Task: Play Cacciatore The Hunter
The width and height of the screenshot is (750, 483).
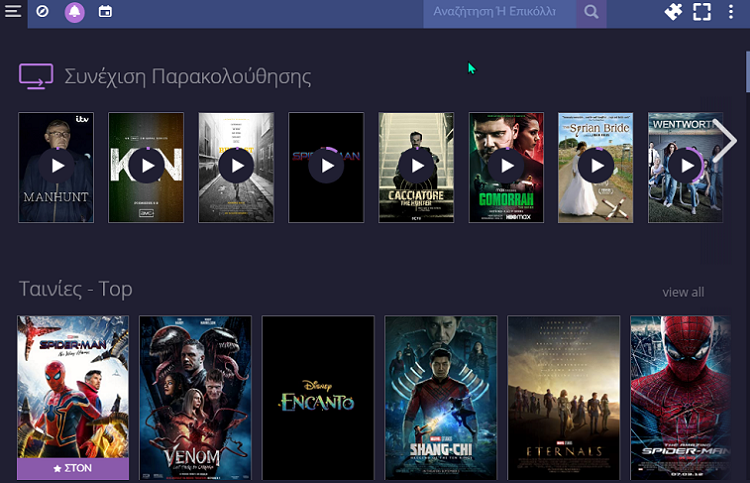Action: [x=416, y=167]
